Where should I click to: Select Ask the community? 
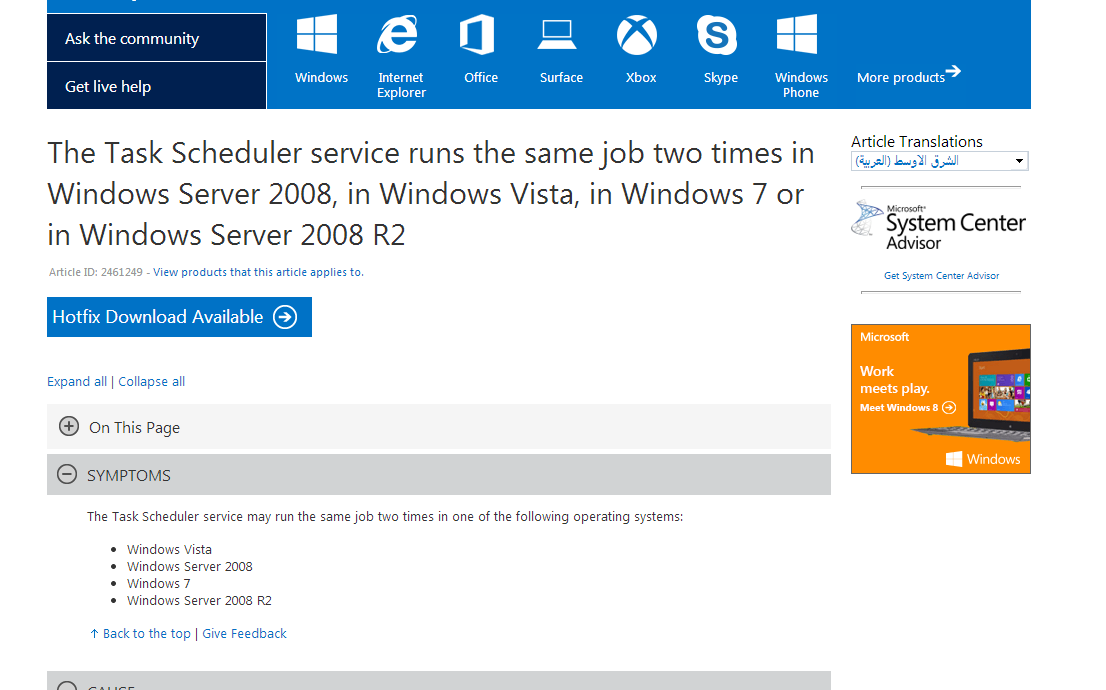(x=157, y=38)
